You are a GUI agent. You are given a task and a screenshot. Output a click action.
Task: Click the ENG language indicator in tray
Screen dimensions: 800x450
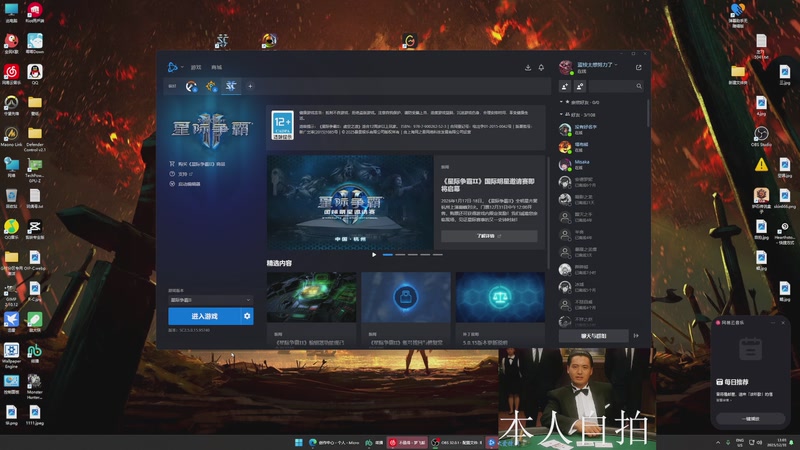(x=740, y=442)
